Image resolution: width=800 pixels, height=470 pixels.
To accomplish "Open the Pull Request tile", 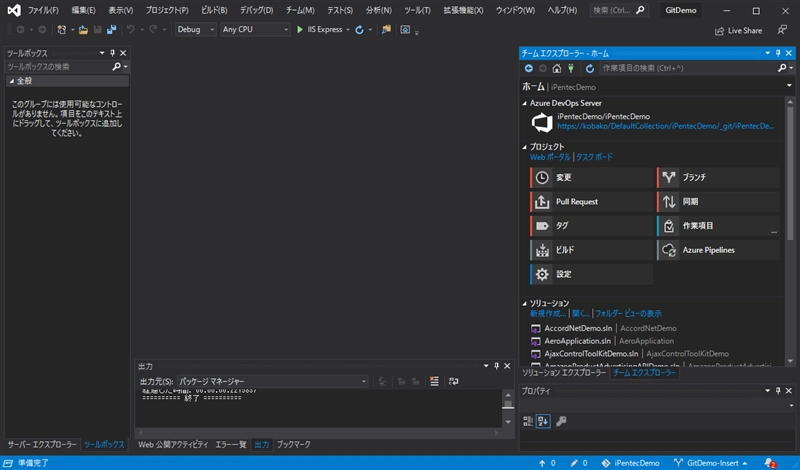I will tap(592, 202).
